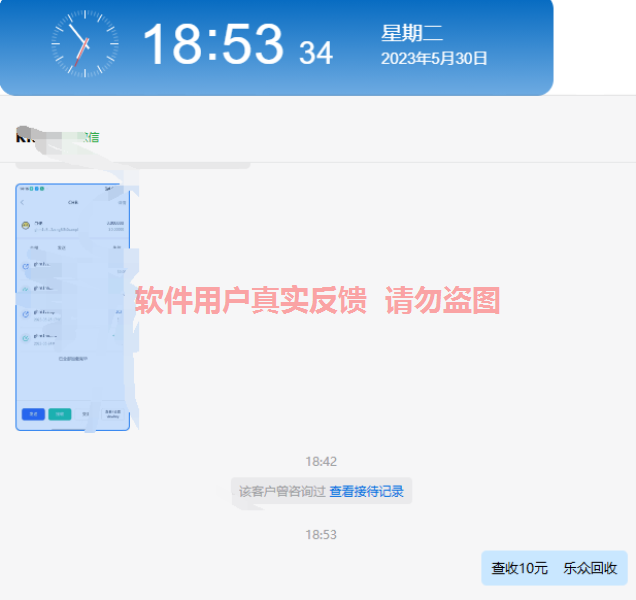Click the analog clock icon

pyautogui.click(x=85, y=44)
